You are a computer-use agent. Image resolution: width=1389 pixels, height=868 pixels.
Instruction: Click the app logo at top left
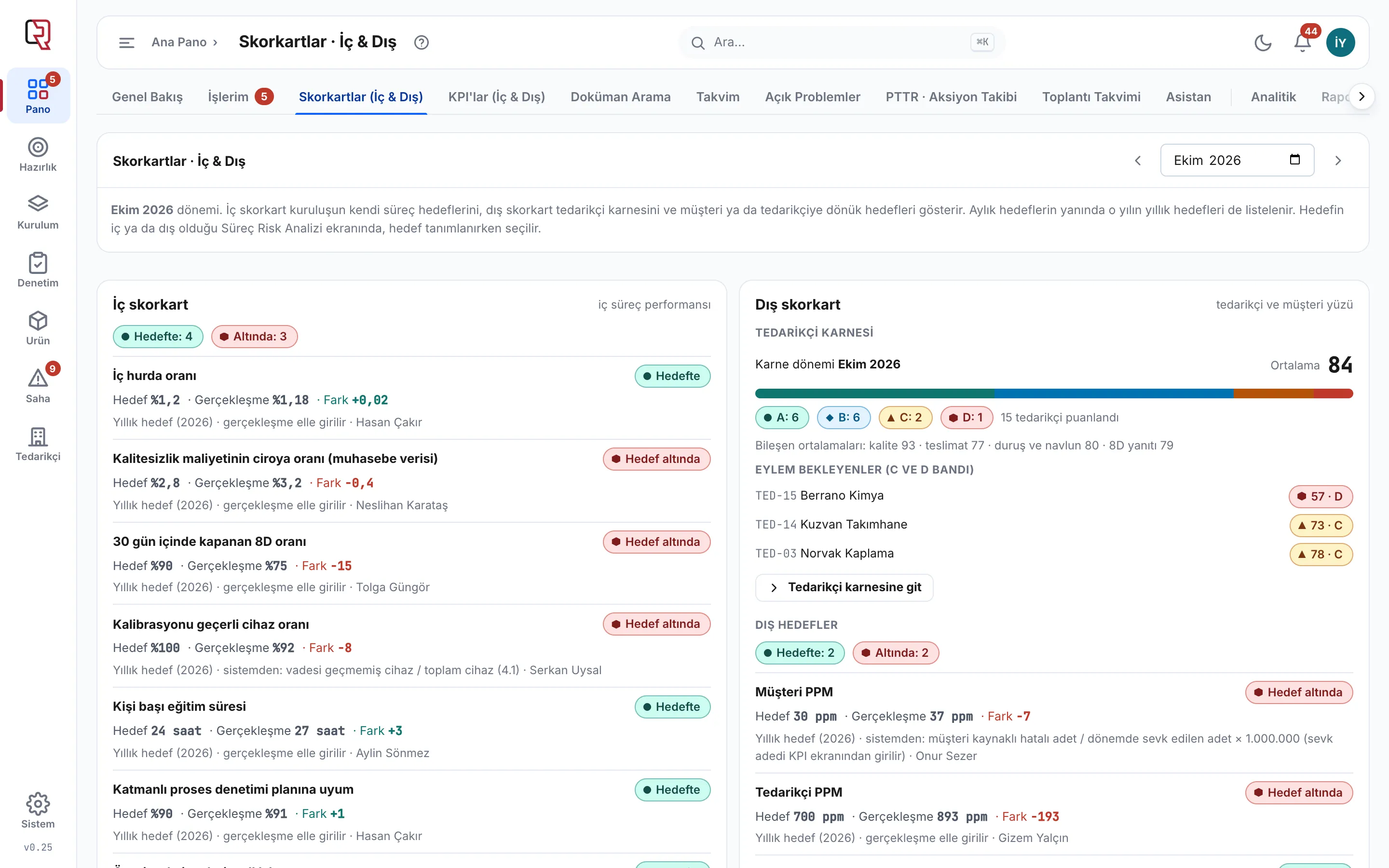click(x=38, y=34)
